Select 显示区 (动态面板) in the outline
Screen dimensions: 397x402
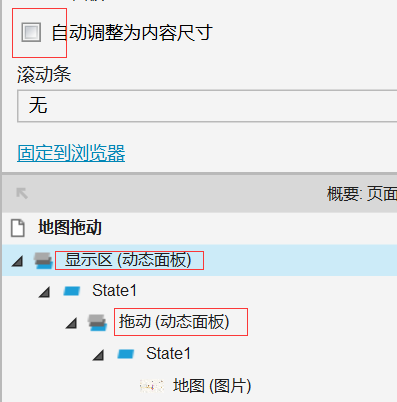(128, 260)
